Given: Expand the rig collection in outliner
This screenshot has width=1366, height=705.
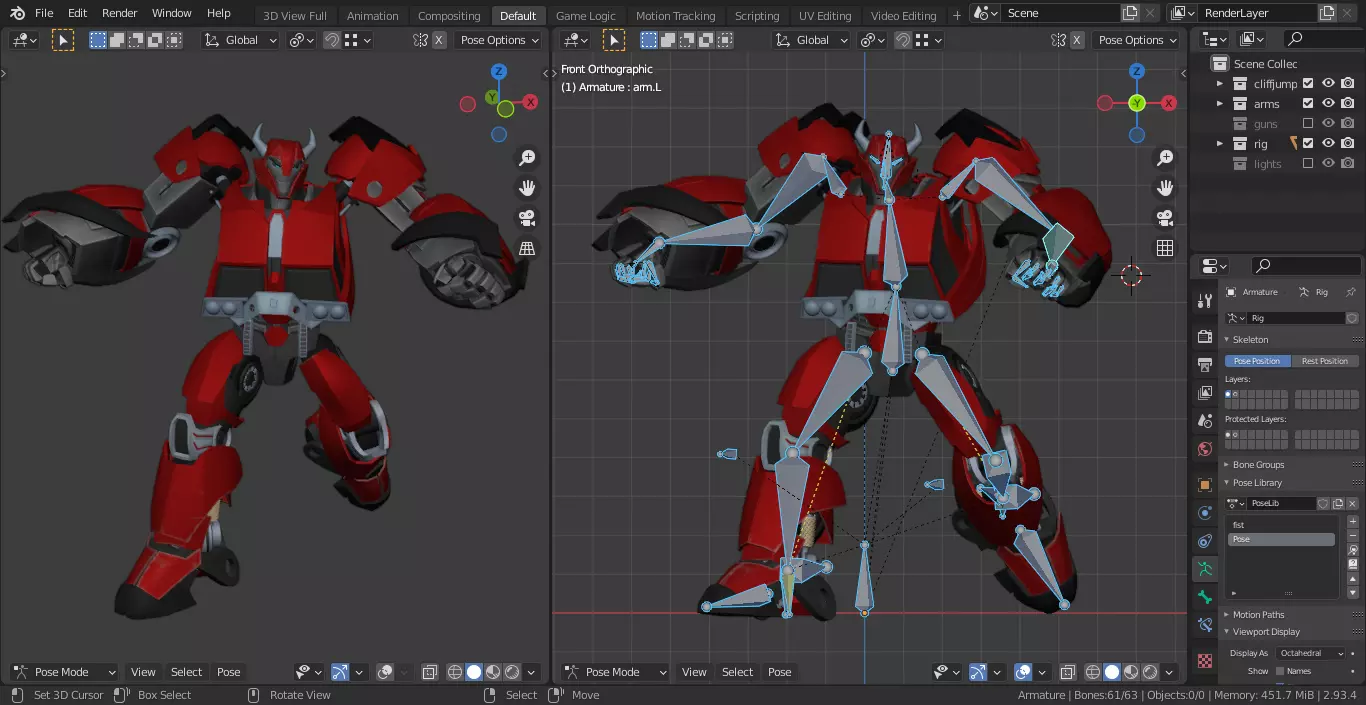Looking at the screenshot, I should (1219, 144).
